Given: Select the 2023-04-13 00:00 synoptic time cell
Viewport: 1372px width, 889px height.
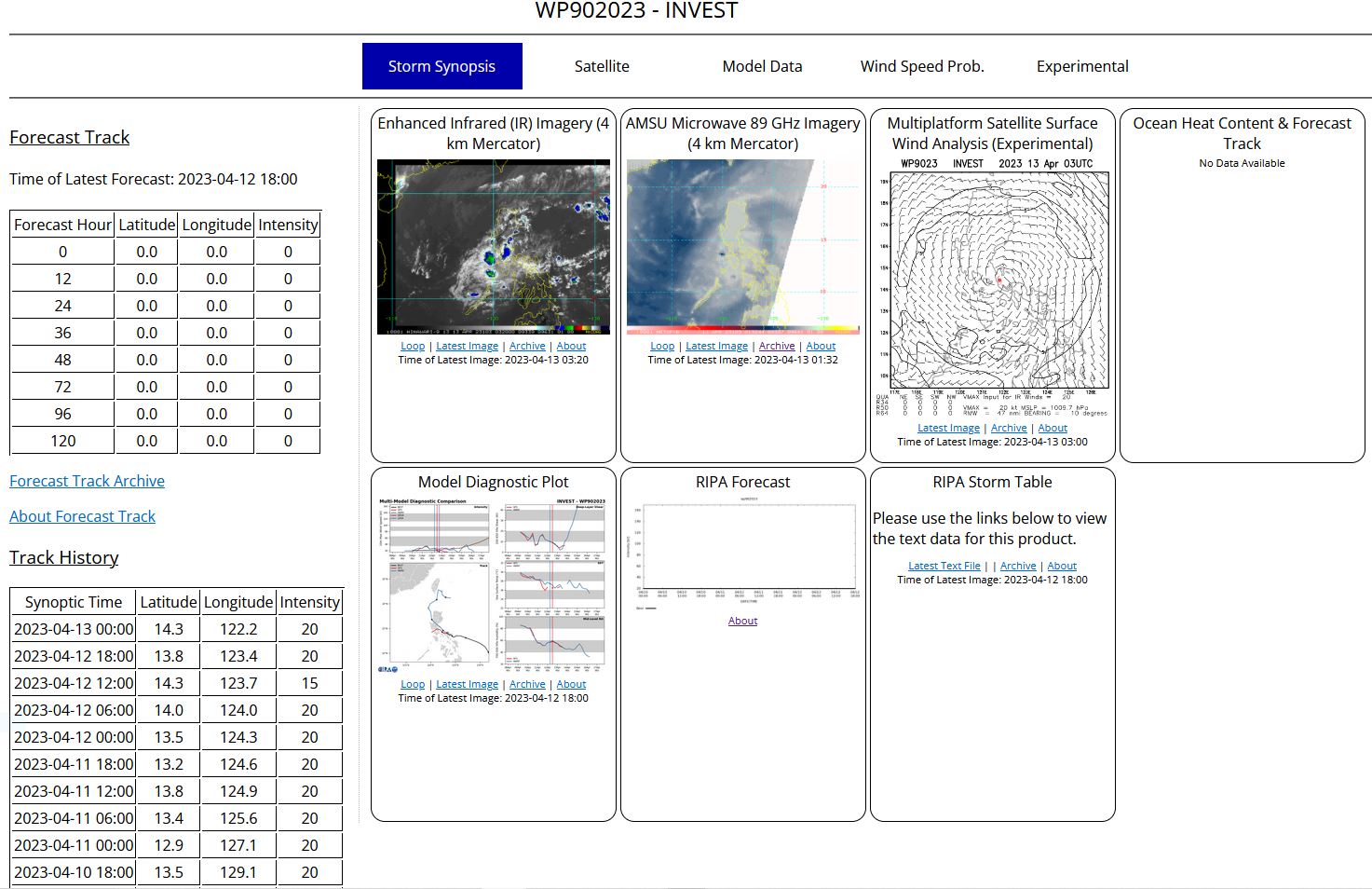Looking at the screenshot, I should click(74, 629).
